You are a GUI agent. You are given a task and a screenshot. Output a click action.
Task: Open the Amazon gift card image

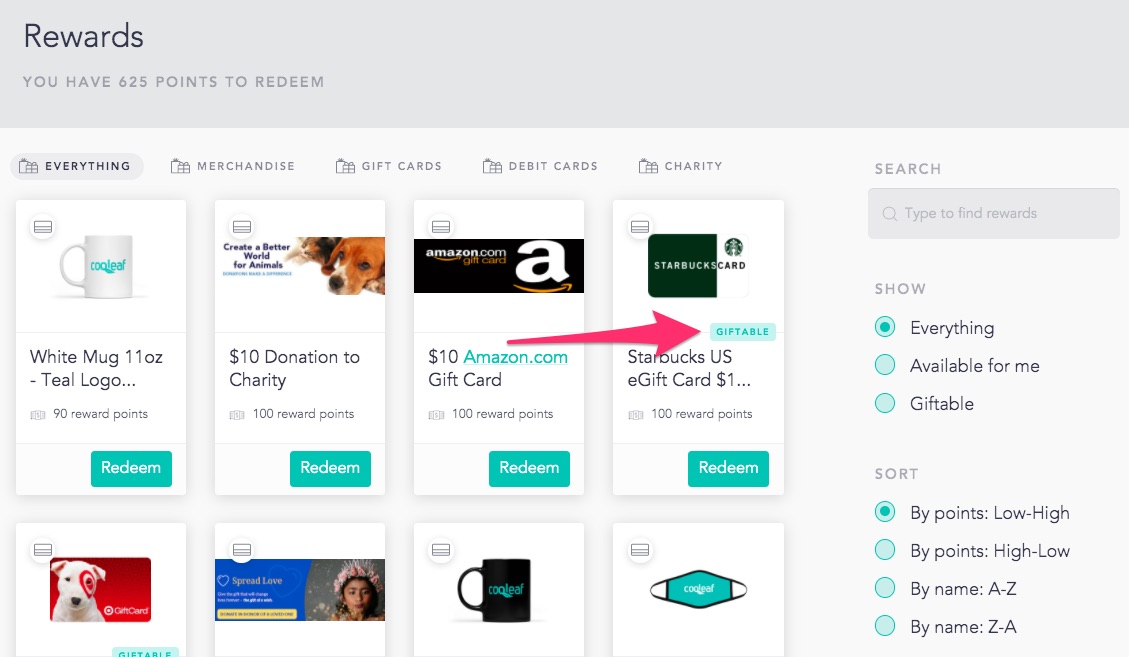coord(499,266)
